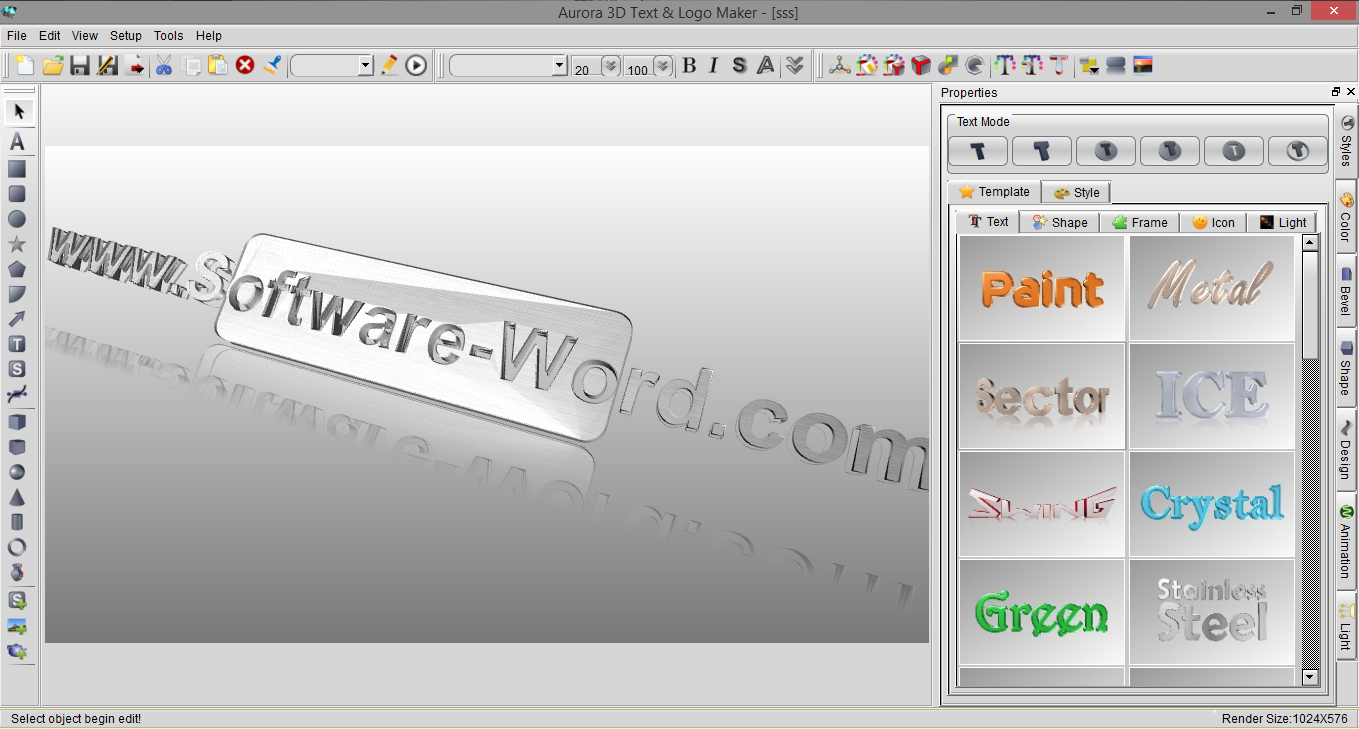Click the Export icon with red arrow

coord(136,66)
